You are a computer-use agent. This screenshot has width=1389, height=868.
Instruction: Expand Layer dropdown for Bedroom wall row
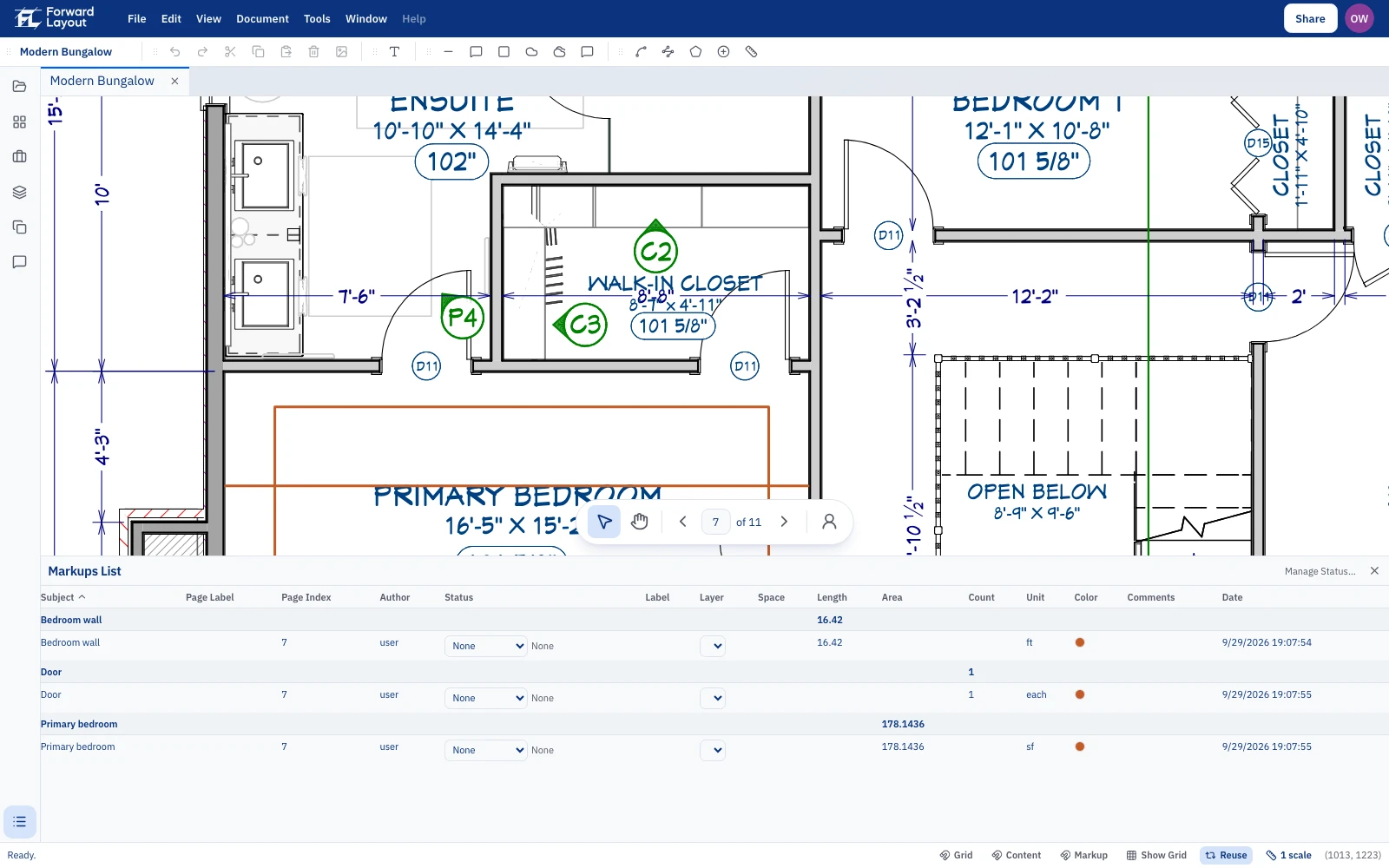[713, 646]
